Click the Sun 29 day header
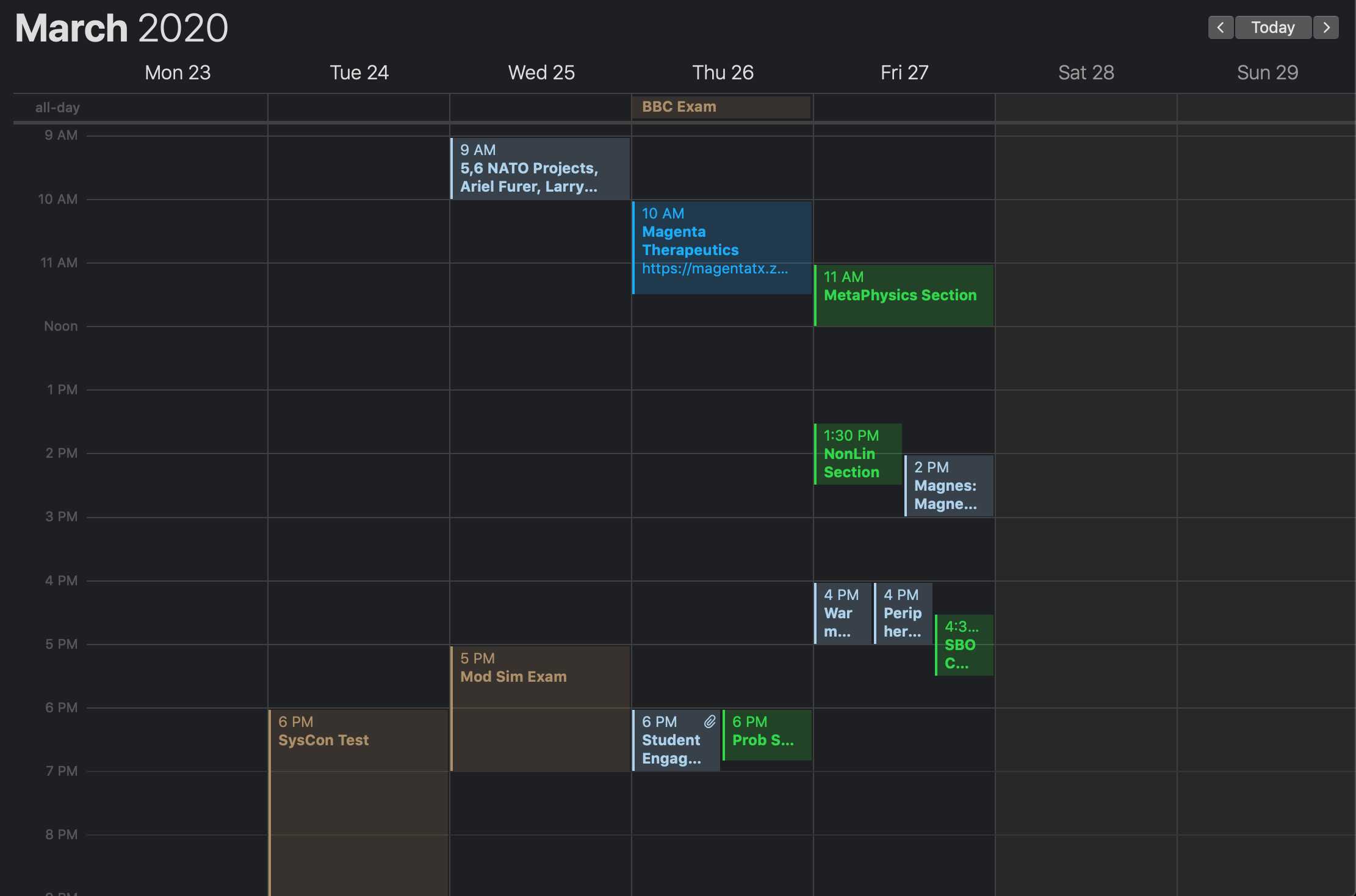 point(1267,73)
